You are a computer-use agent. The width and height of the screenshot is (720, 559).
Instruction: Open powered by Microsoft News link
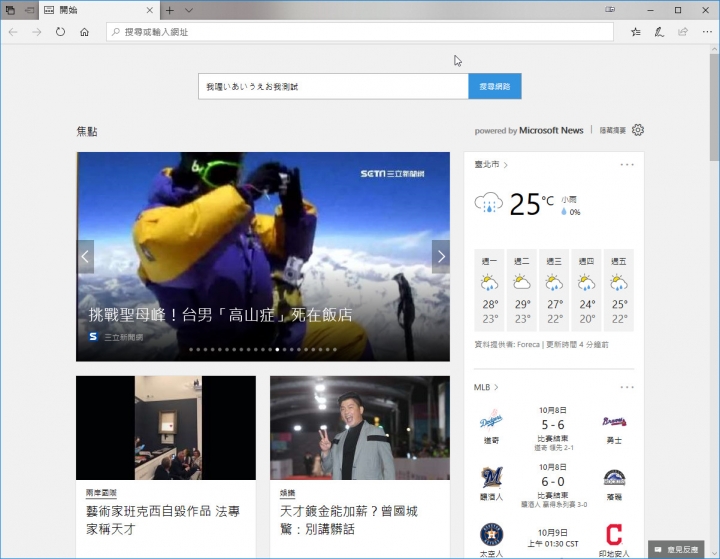tap(529, 130)
